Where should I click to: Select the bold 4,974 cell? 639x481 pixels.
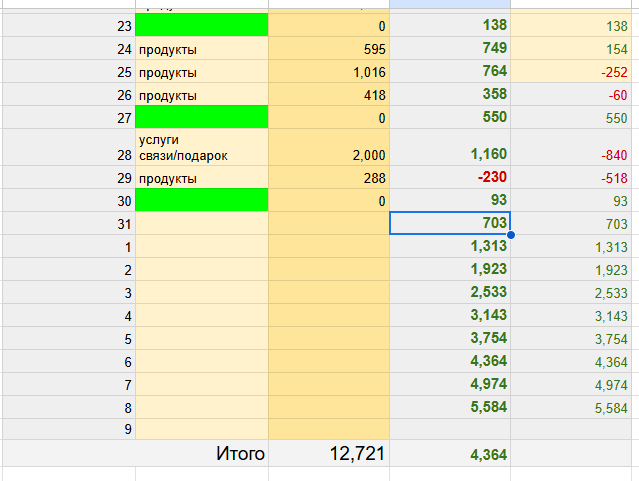450,384
